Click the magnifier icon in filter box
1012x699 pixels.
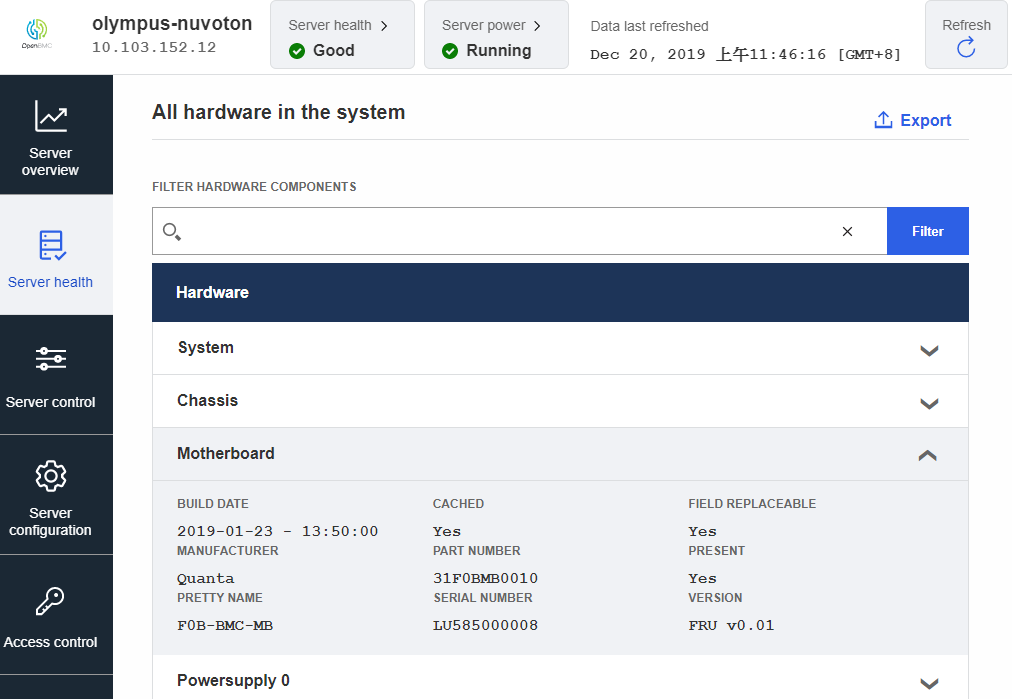[x=172, y=232]
